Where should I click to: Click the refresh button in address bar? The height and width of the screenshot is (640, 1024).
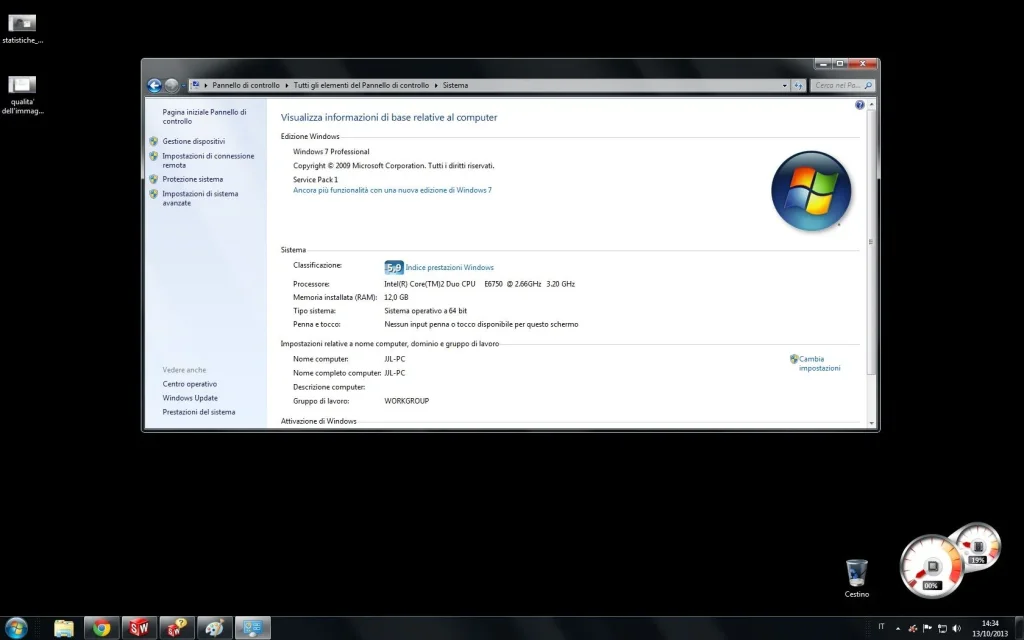point(798,86)
